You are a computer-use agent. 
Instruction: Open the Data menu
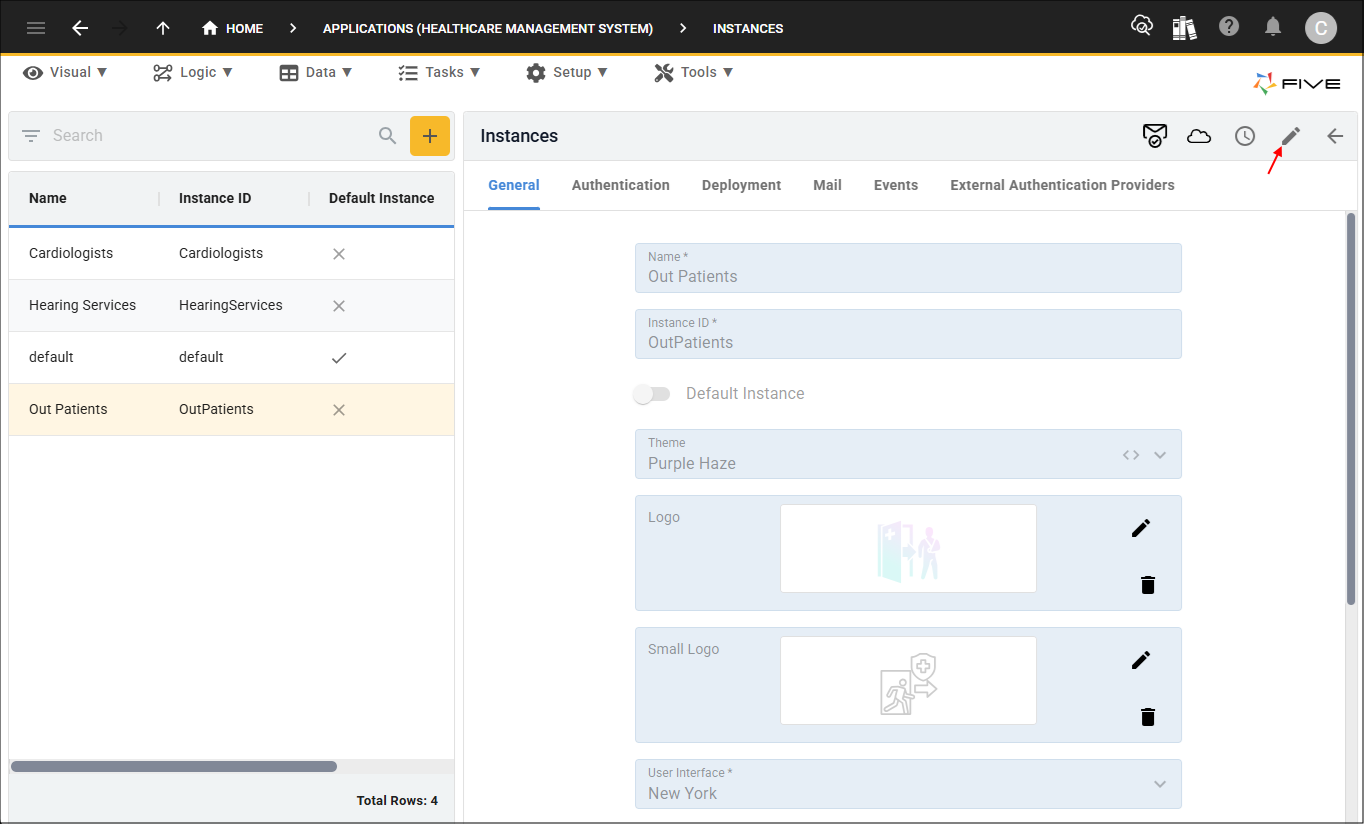tap(316, 72)
